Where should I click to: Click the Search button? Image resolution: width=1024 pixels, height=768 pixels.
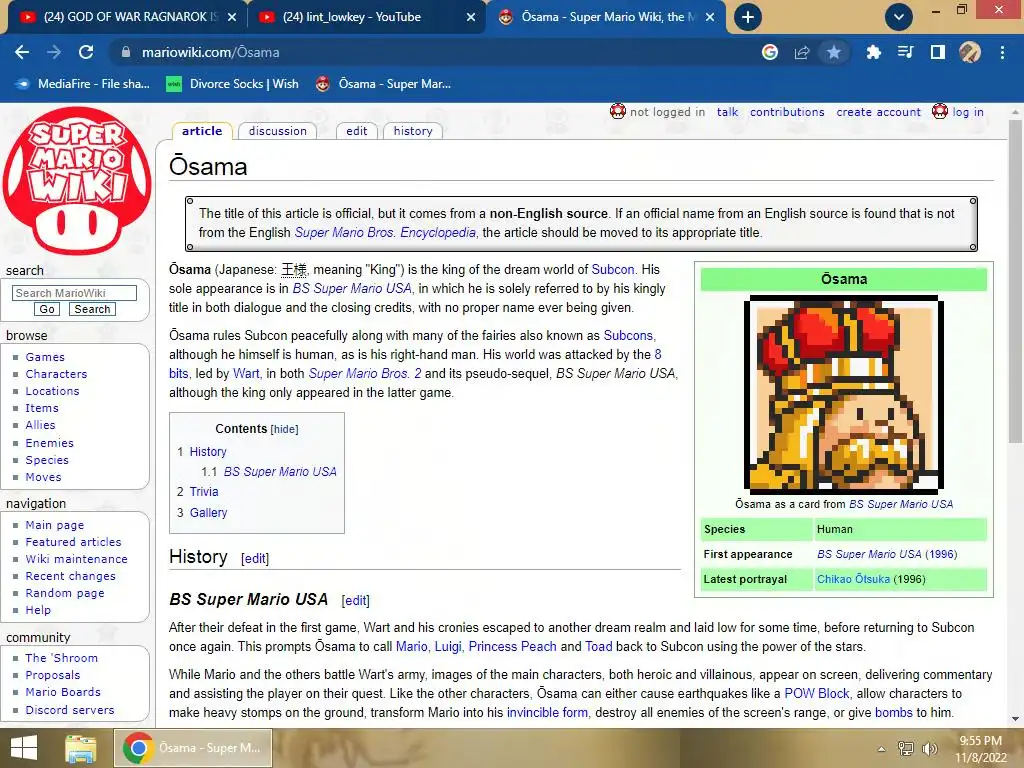click(x=92, y=309)
